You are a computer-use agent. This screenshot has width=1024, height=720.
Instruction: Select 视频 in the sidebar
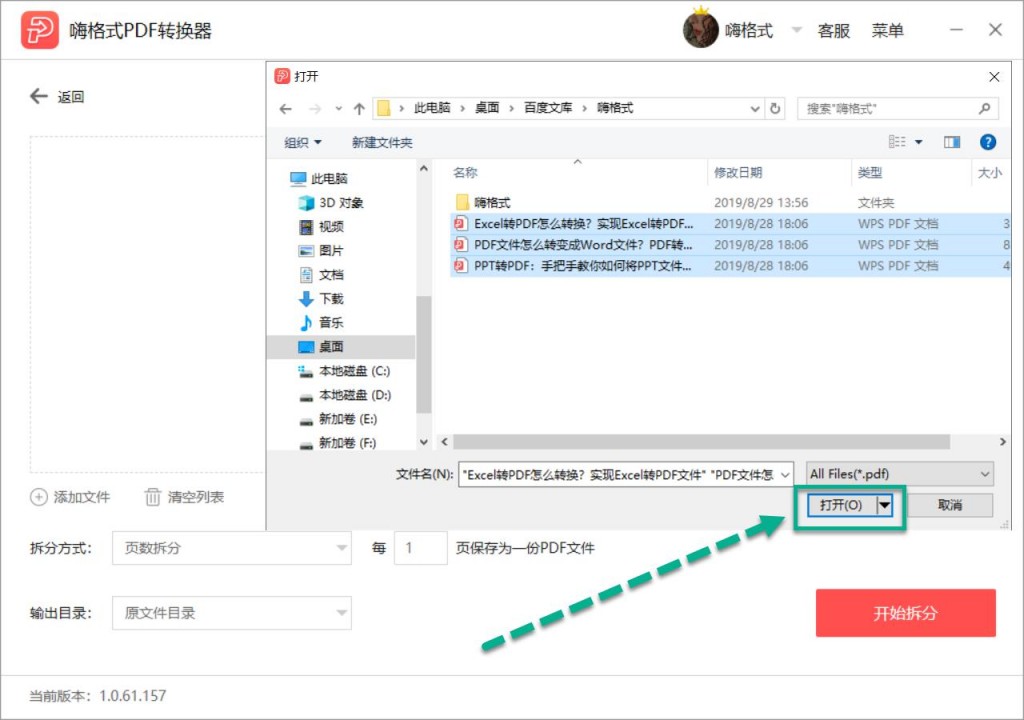coord(321,227)
